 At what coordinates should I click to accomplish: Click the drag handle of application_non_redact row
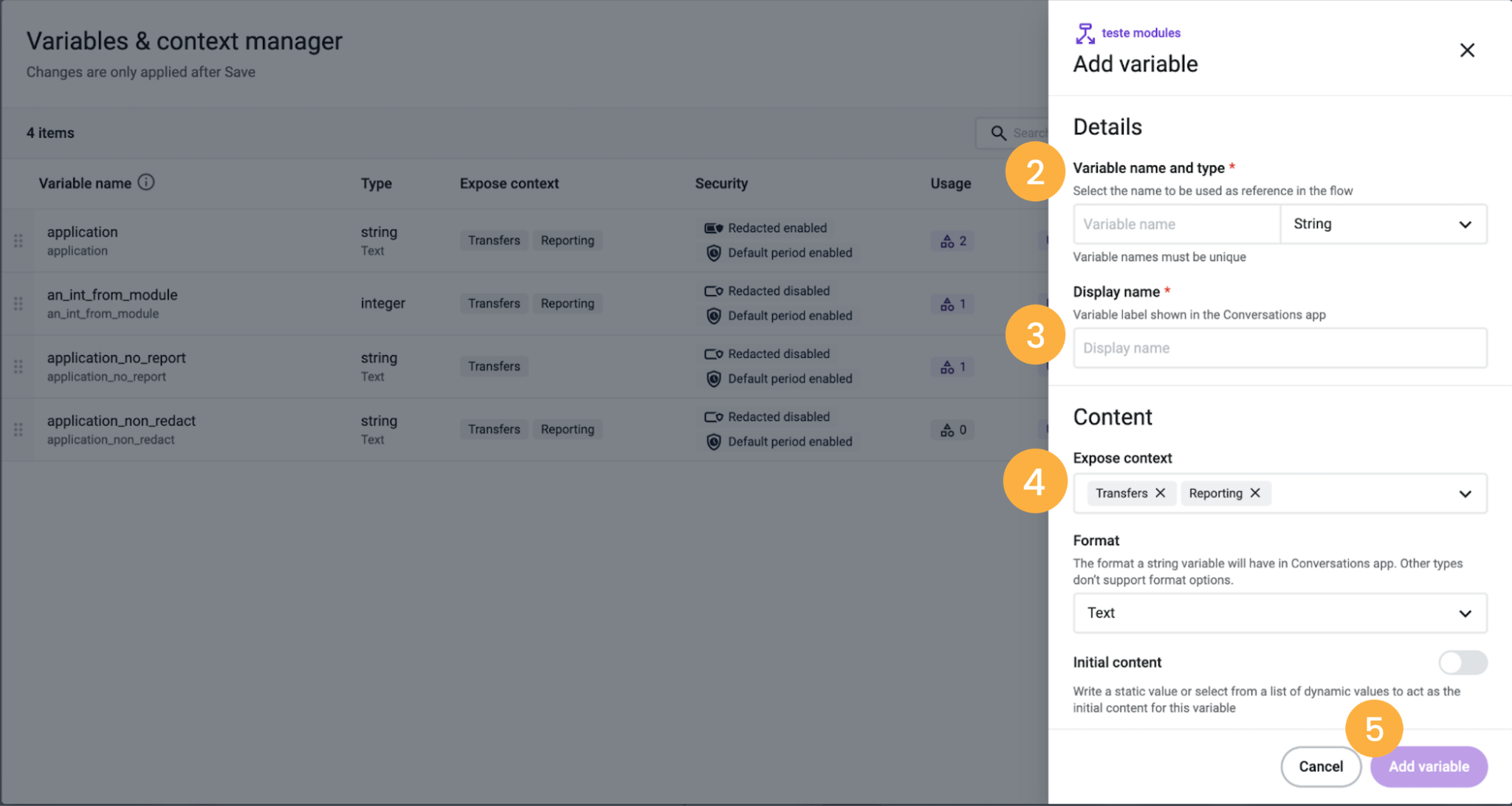[18, 430]
